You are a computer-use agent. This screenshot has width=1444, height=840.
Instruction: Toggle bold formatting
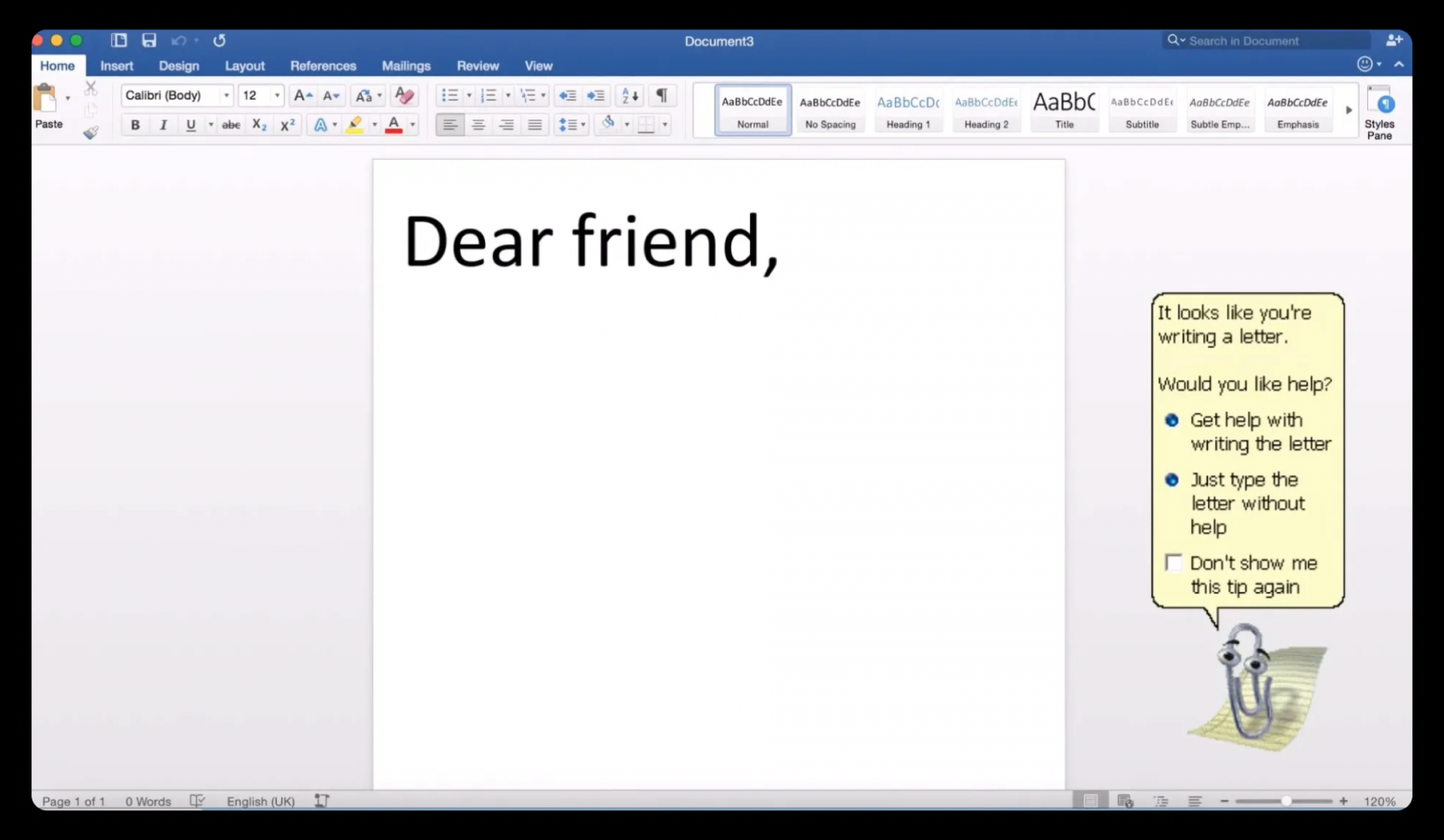point(135,125)
